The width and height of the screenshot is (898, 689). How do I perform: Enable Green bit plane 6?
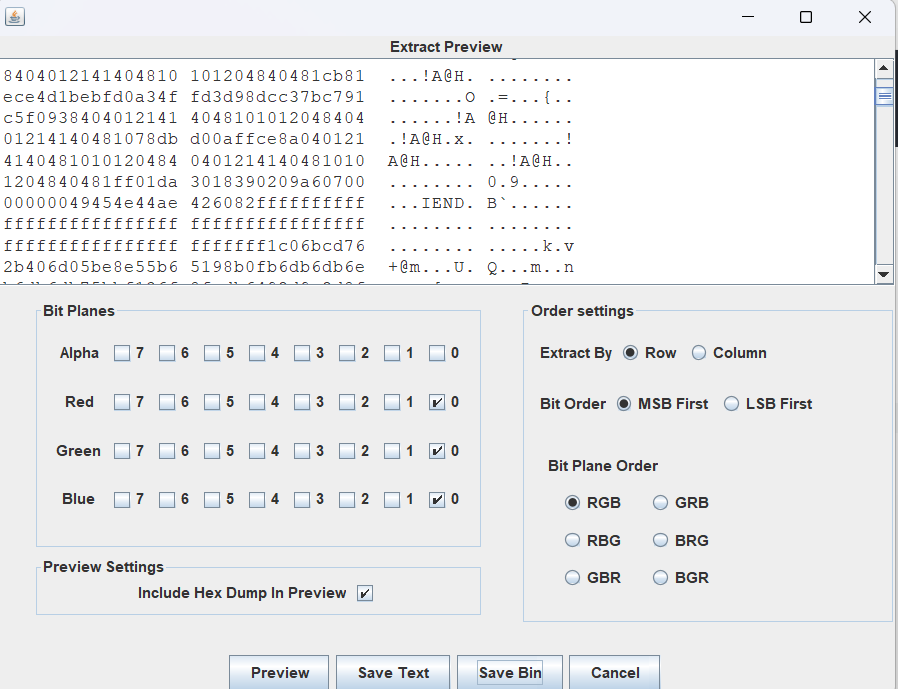point(167,451)
